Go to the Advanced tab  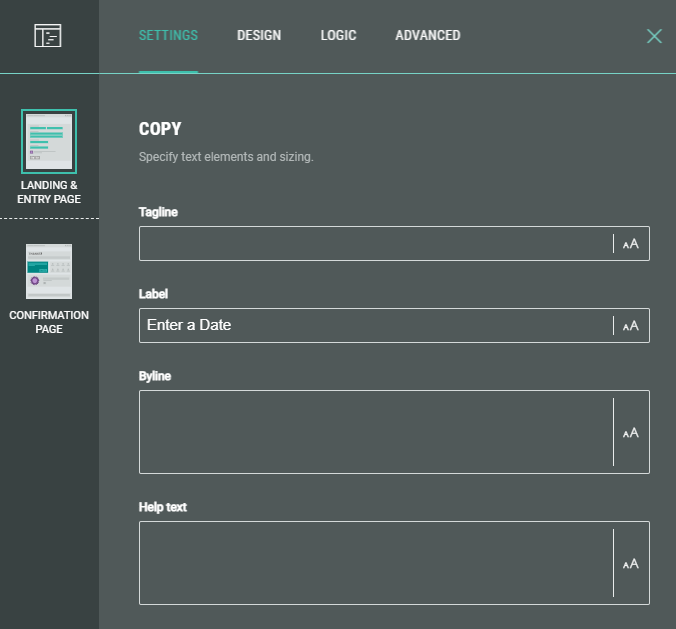point(428,36)
